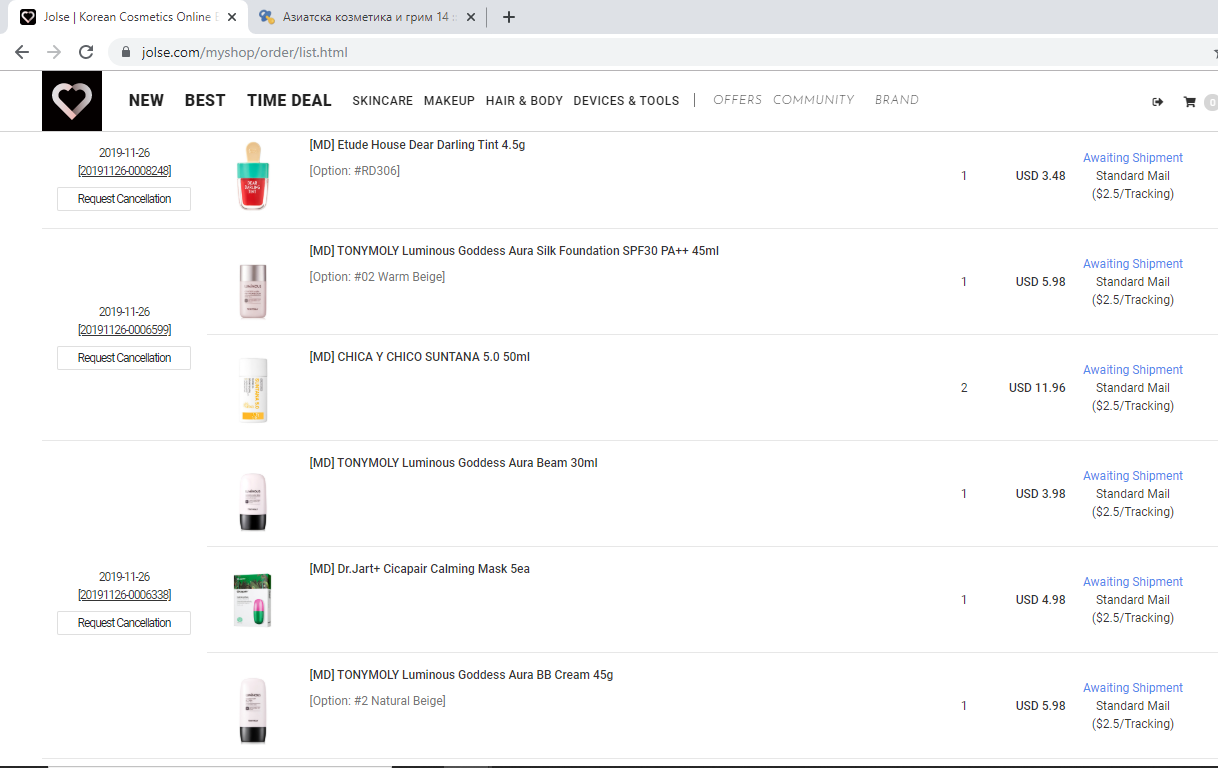Close the Jolse browser tab

(232, 17)
